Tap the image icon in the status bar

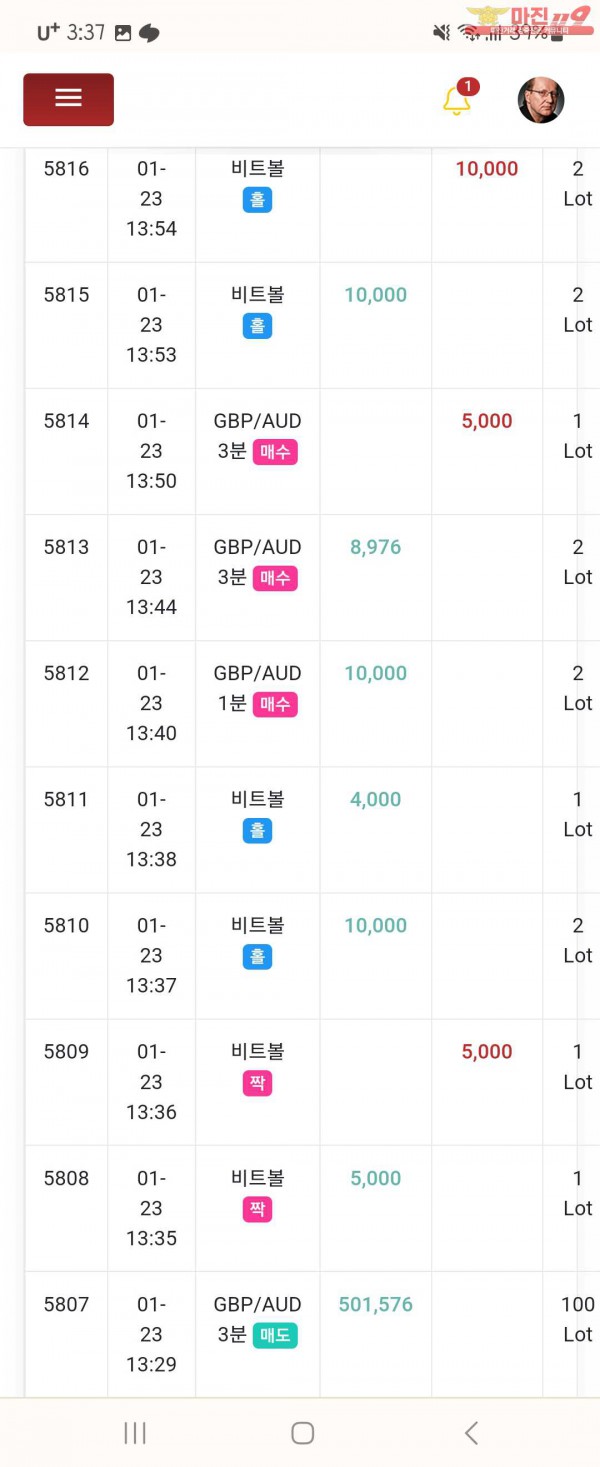tap(123, 33)
